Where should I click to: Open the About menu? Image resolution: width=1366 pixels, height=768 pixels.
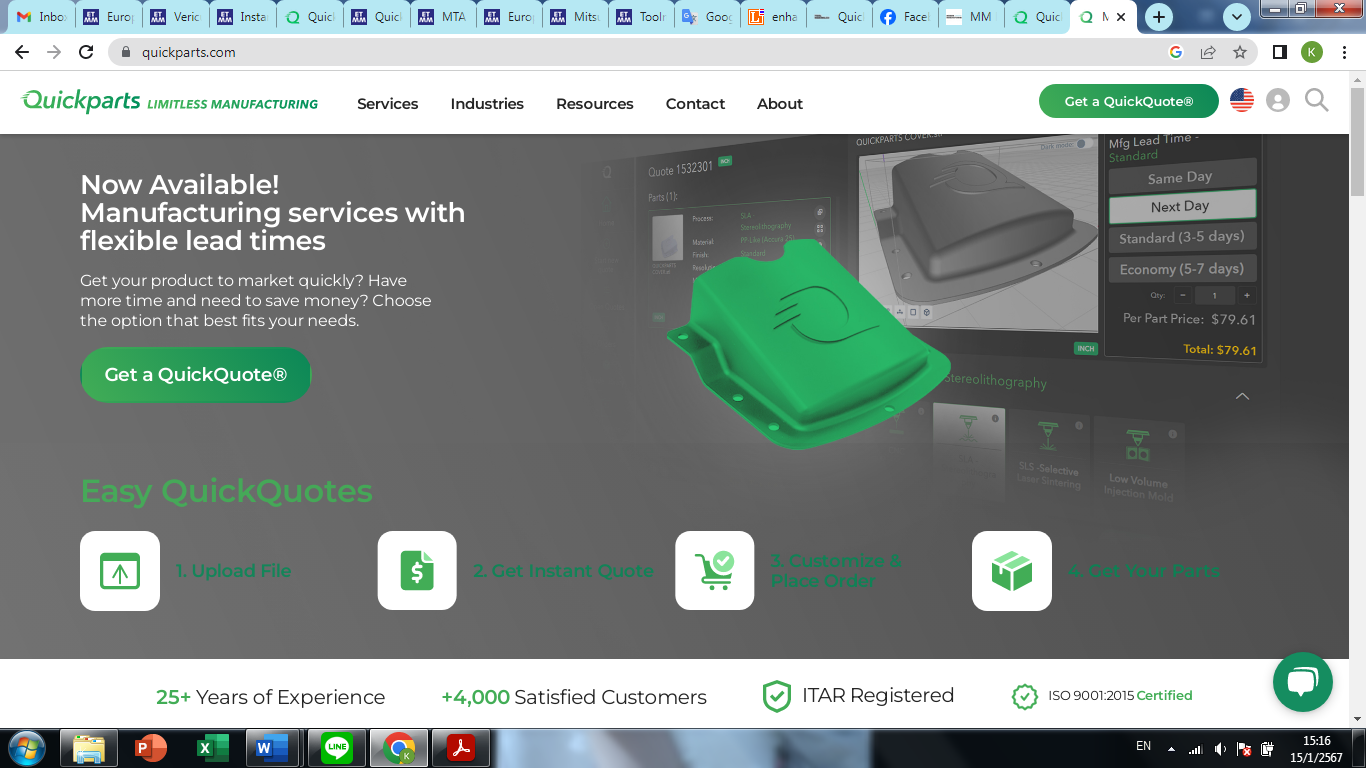(x=780, y=104)
